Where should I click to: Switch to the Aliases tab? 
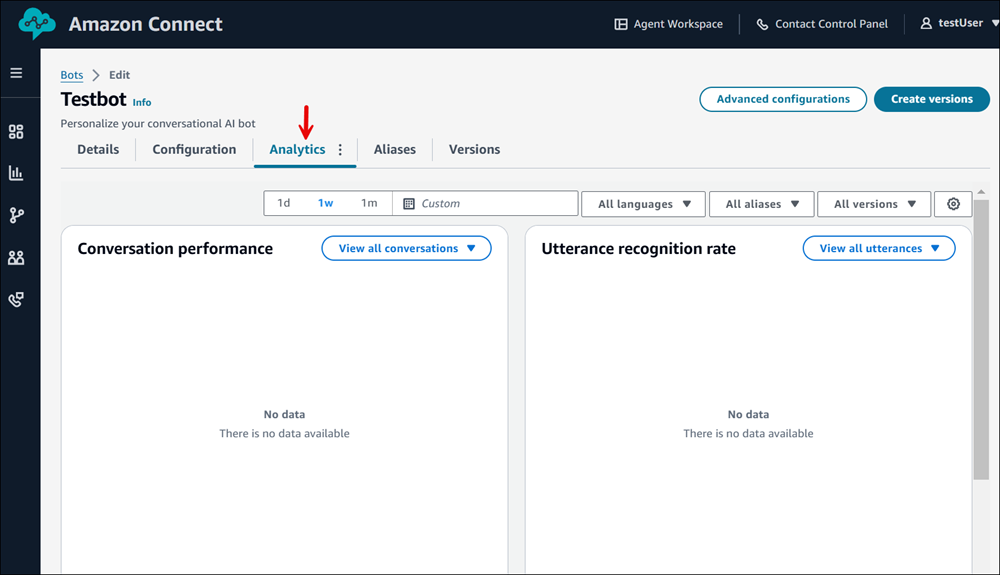point(394,149)
